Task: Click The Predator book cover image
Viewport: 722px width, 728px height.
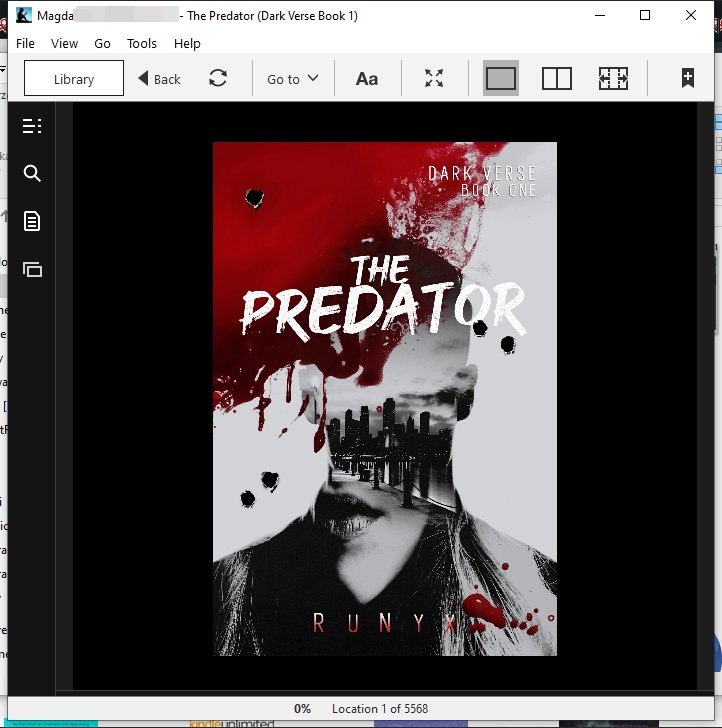Action: pos(384,399)
